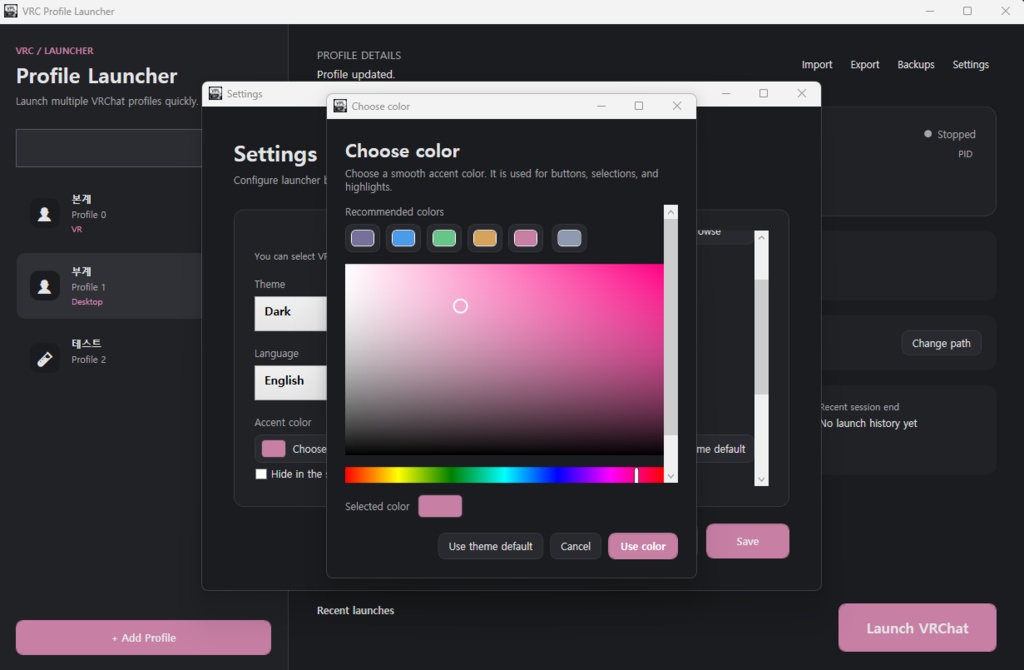Click the purple recommended color swatch
This screenshot has width=1024, height=670.
pos(362,238)
